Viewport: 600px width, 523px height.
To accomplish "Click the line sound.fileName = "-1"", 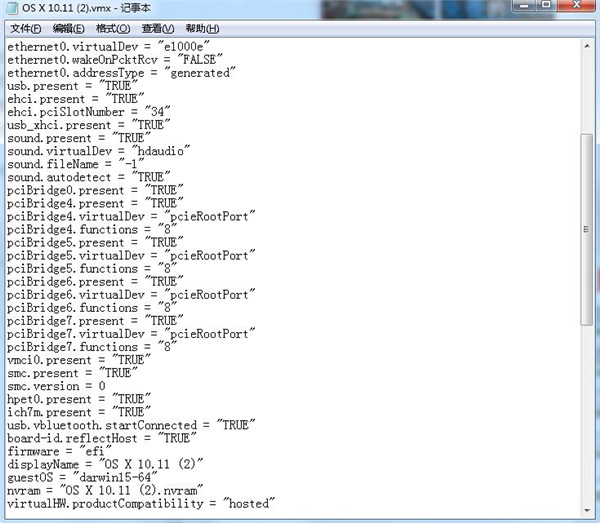I will tap(76, 164).
